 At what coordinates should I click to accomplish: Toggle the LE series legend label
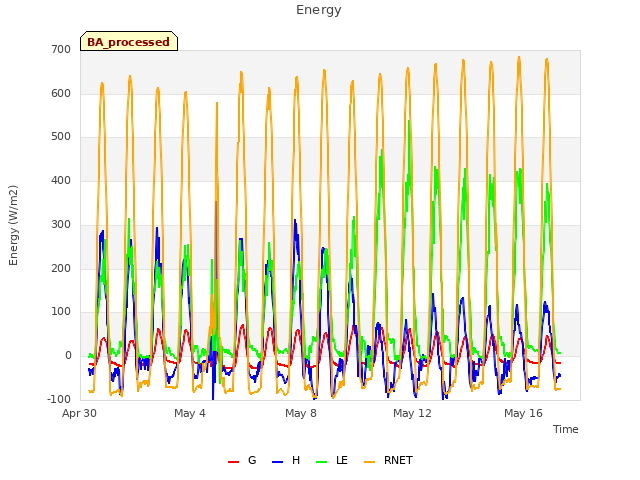point(342,460)
